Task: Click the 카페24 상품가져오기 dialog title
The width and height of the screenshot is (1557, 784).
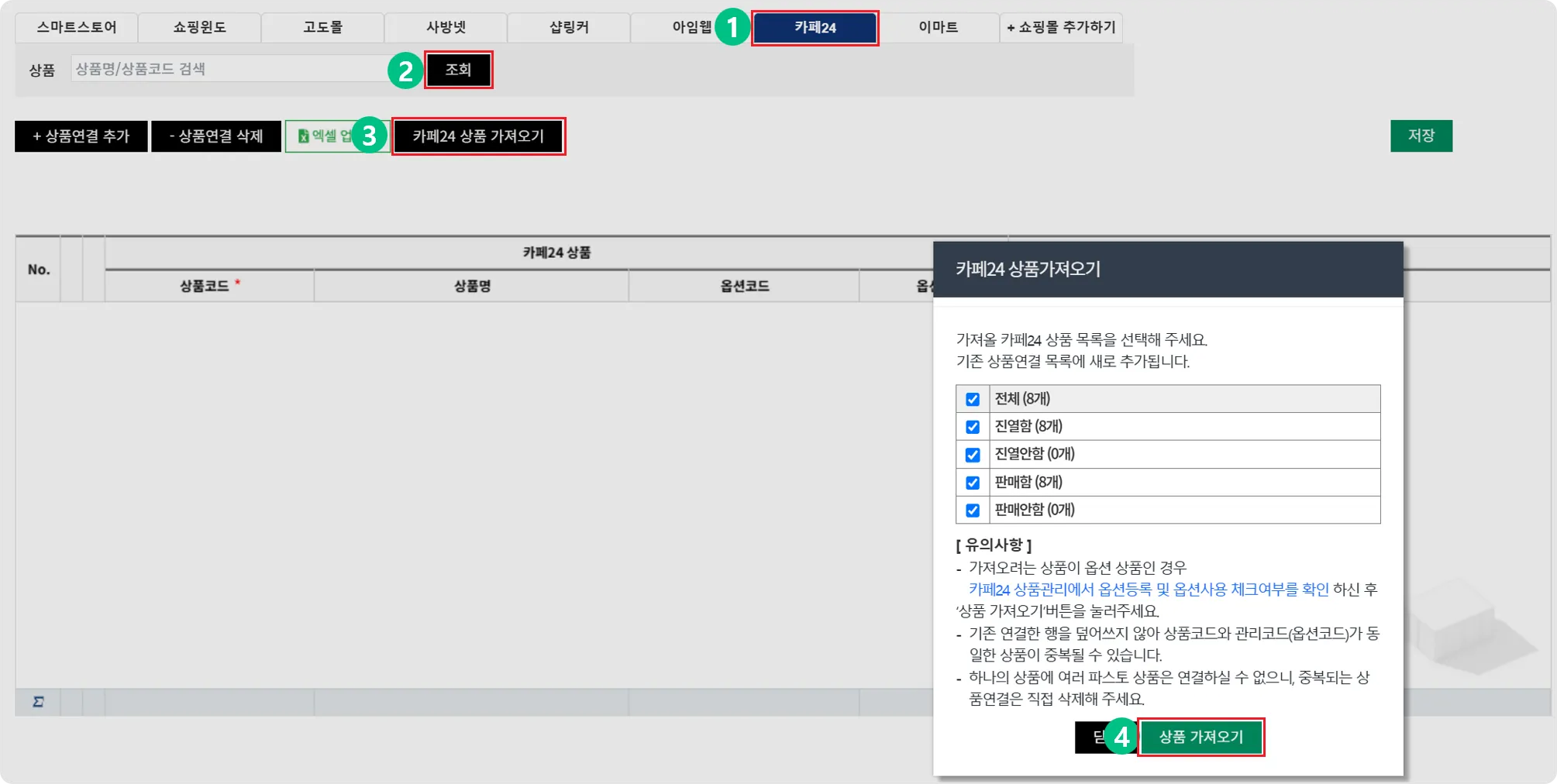Action: pyautogui.click(x=1028, y=269)
